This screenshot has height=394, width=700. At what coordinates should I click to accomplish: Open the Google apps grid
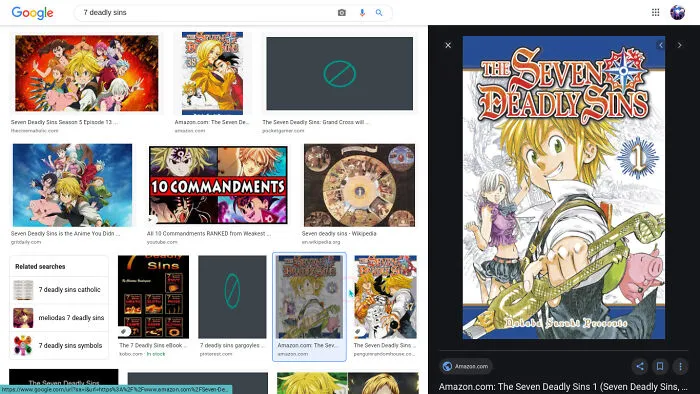[655, 12]
